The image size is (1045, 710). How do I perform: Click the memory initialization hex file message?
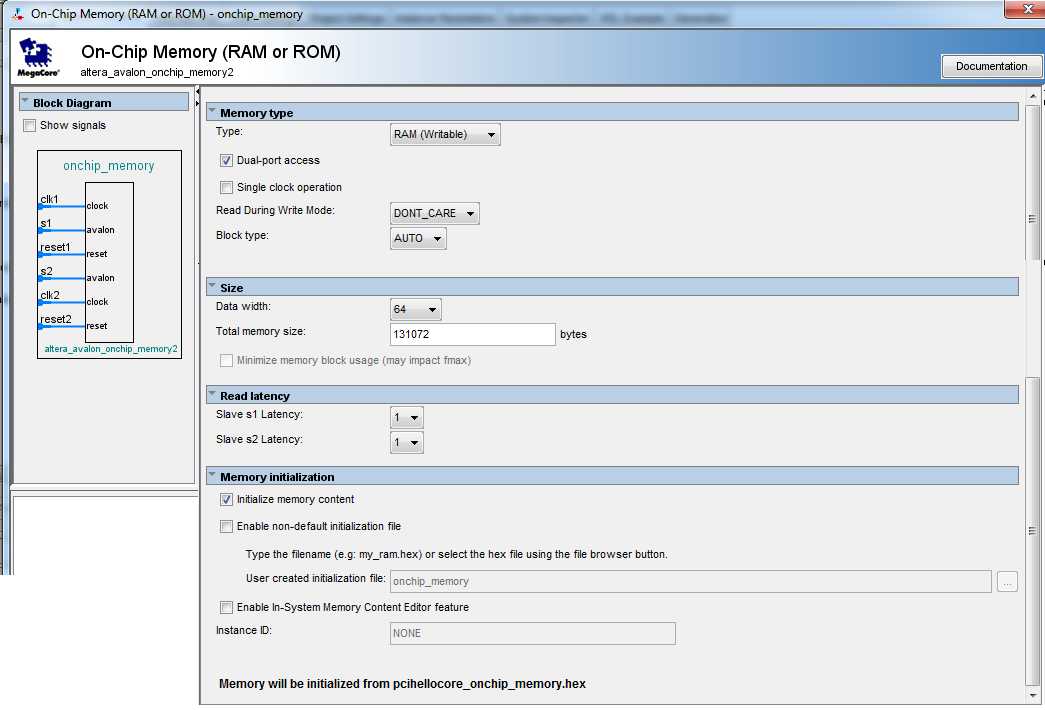coord(403,684)
